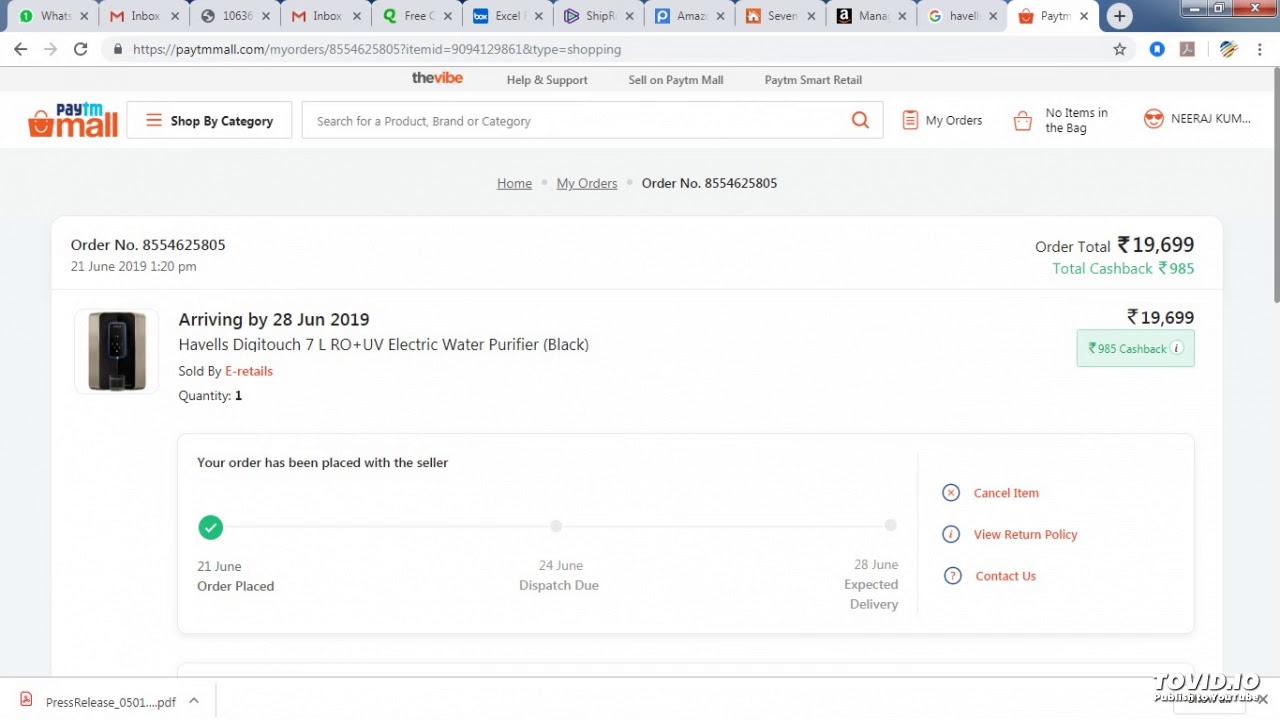Click the browser address bar URL
Screen dimensions: 1280x720
(x=377, y=49)
